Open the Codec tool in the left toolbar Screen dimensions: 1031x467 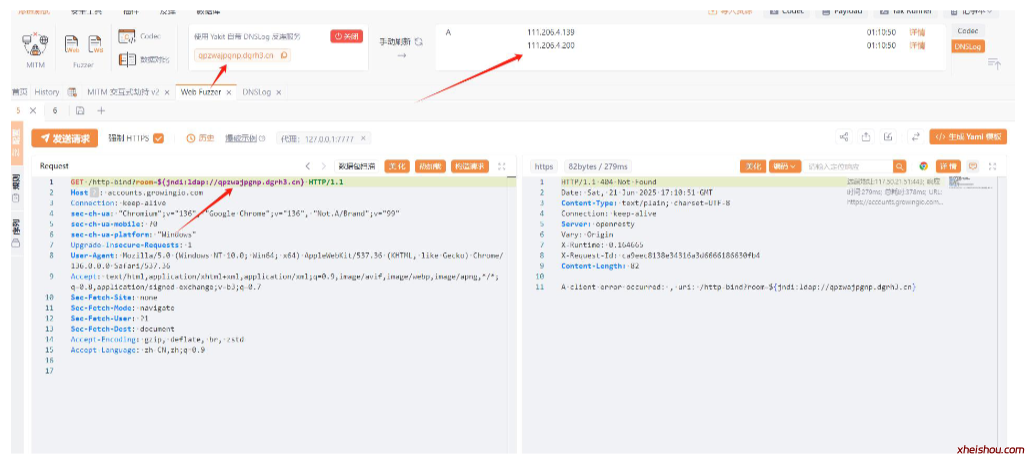[x=139, y=37]
